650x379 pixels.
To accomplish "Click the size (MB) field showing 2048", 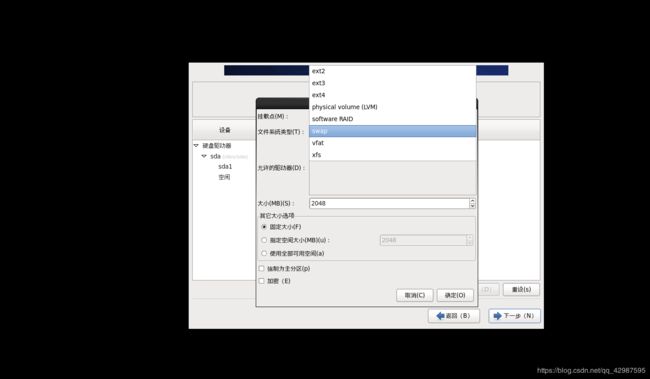I will point(389,204).
